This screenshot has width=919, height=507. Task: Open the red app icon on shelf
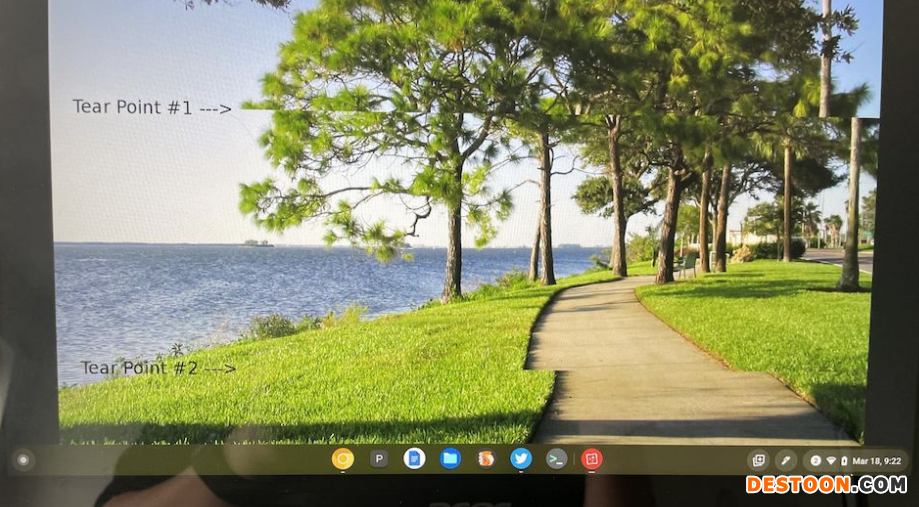point(592,459)
